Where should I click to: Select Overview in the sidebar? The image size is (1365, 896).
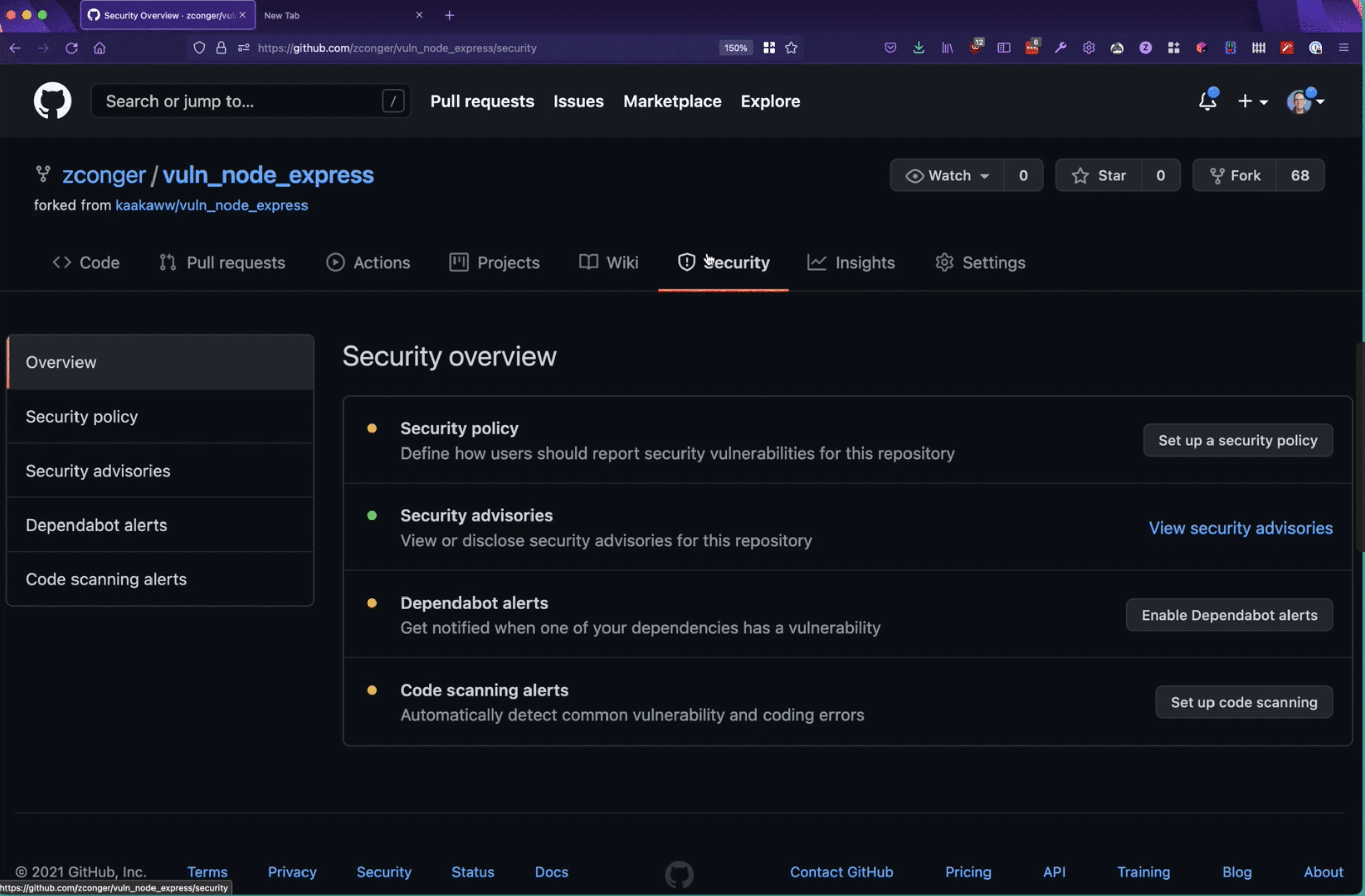(x=160, y=362)
